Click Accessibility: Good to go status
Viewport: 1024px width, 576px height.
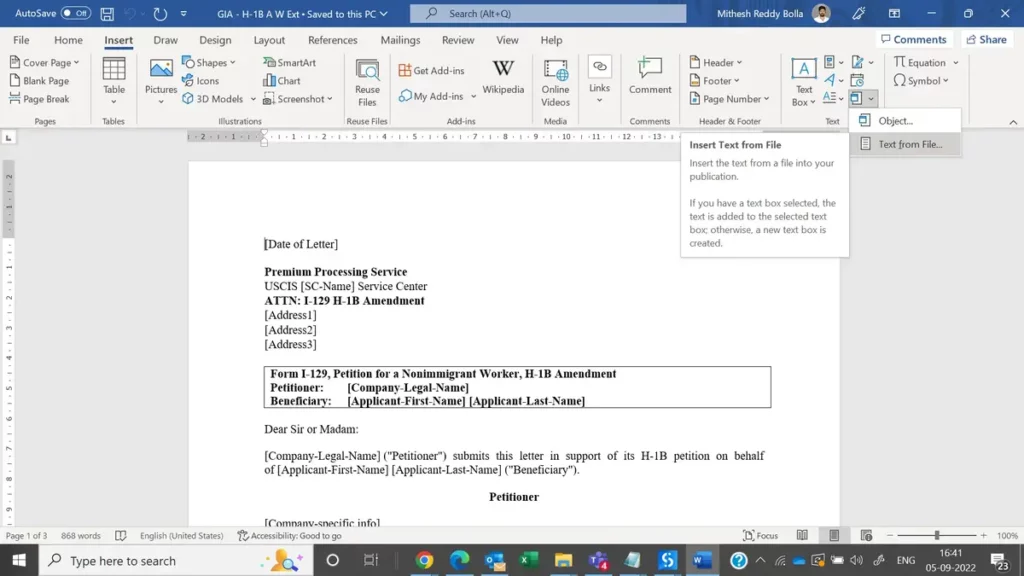(x=289, y=536)
